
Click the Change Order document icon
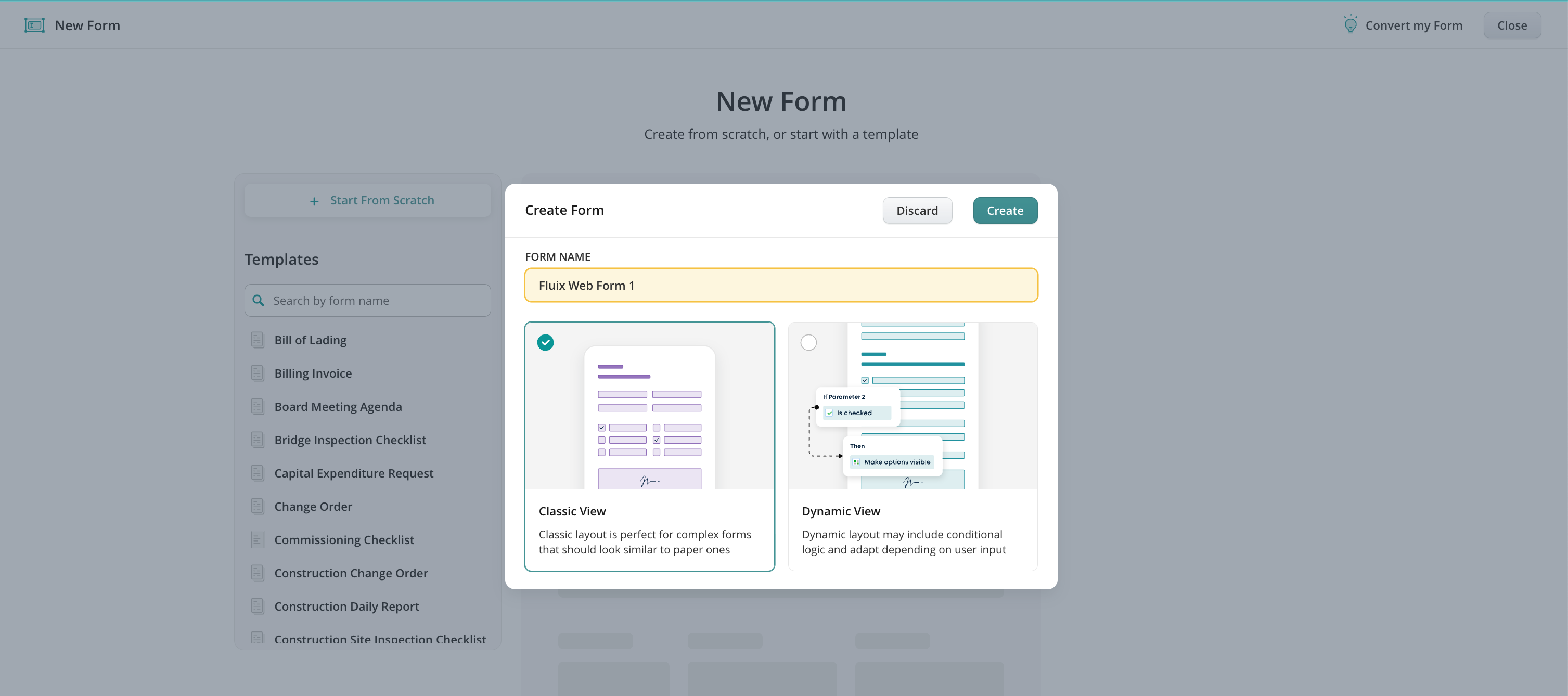[258, 506]
